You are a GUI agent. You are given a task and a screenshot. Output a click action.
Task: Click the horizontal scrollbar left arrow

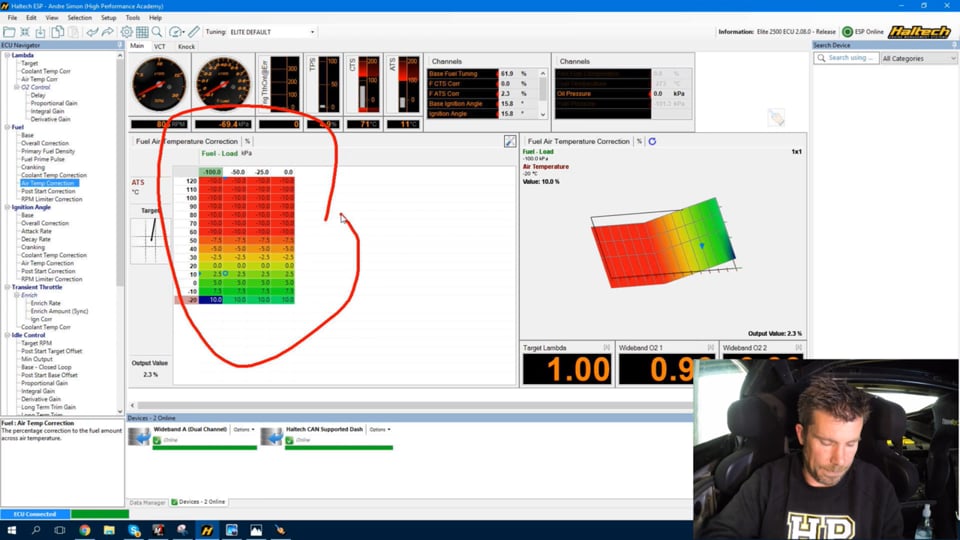(132, 405)
